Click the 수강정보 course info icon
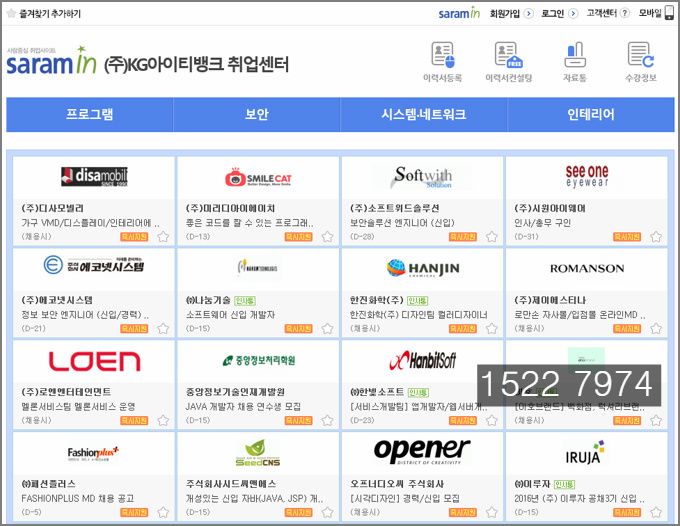This screenshot has height=526, width=680. coord(641,55)
